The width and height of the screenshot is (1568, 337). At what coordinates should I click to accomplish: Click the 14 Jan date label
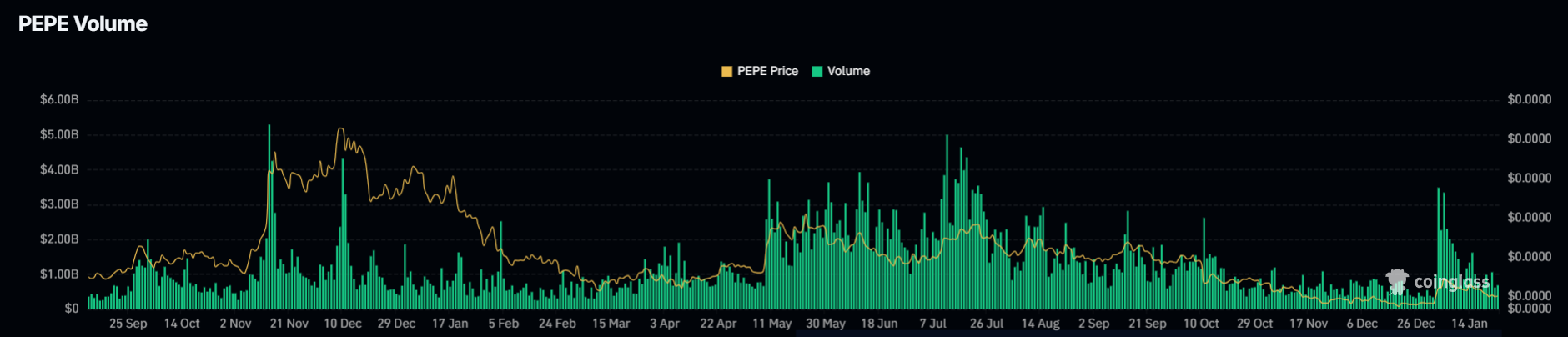1470,324
